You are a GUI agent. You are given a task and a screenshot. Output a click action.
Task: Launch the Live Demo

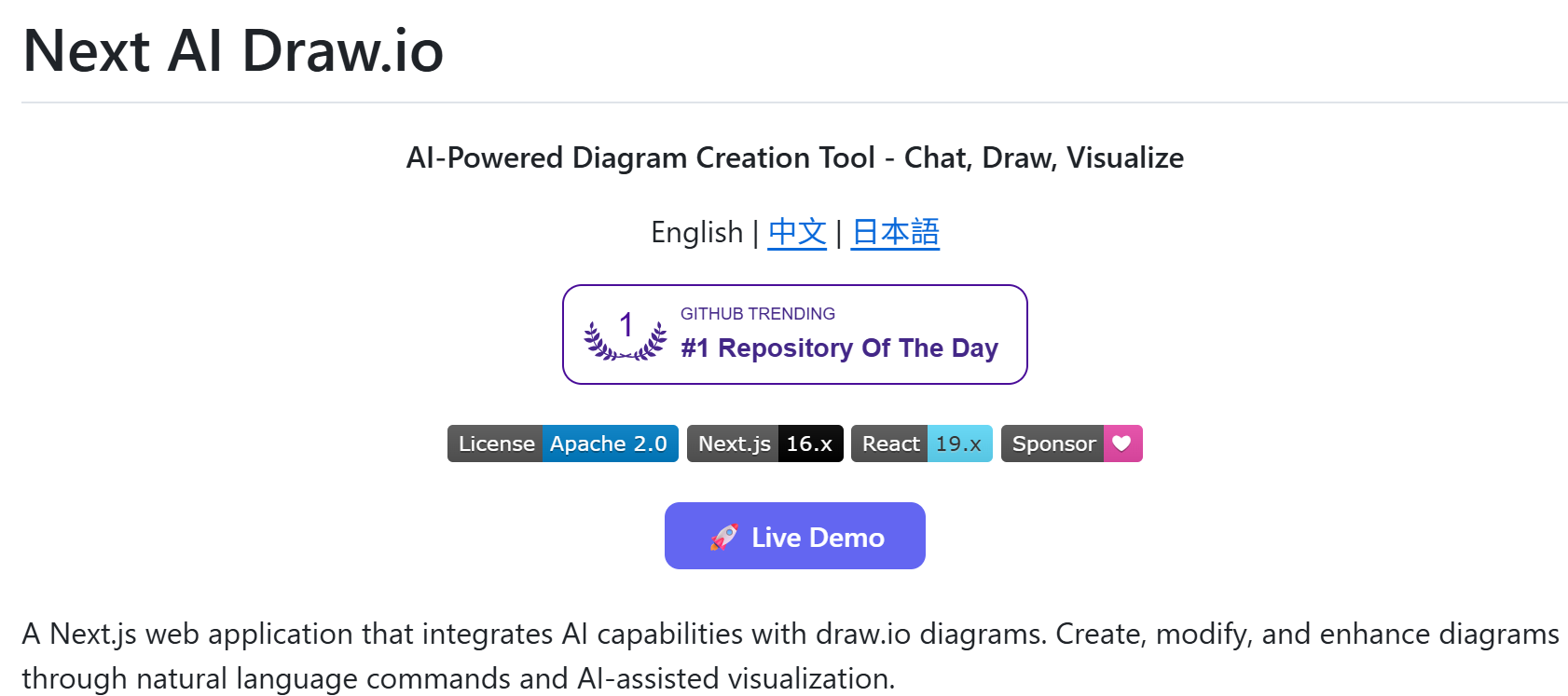pyautogui.click(x=794, y=536)
